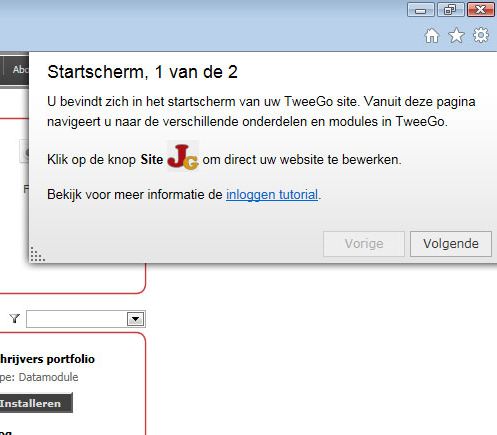The image size is (497, 435).
Task: Click the dialog resize grip dots
Action: (x=37, y=254)
